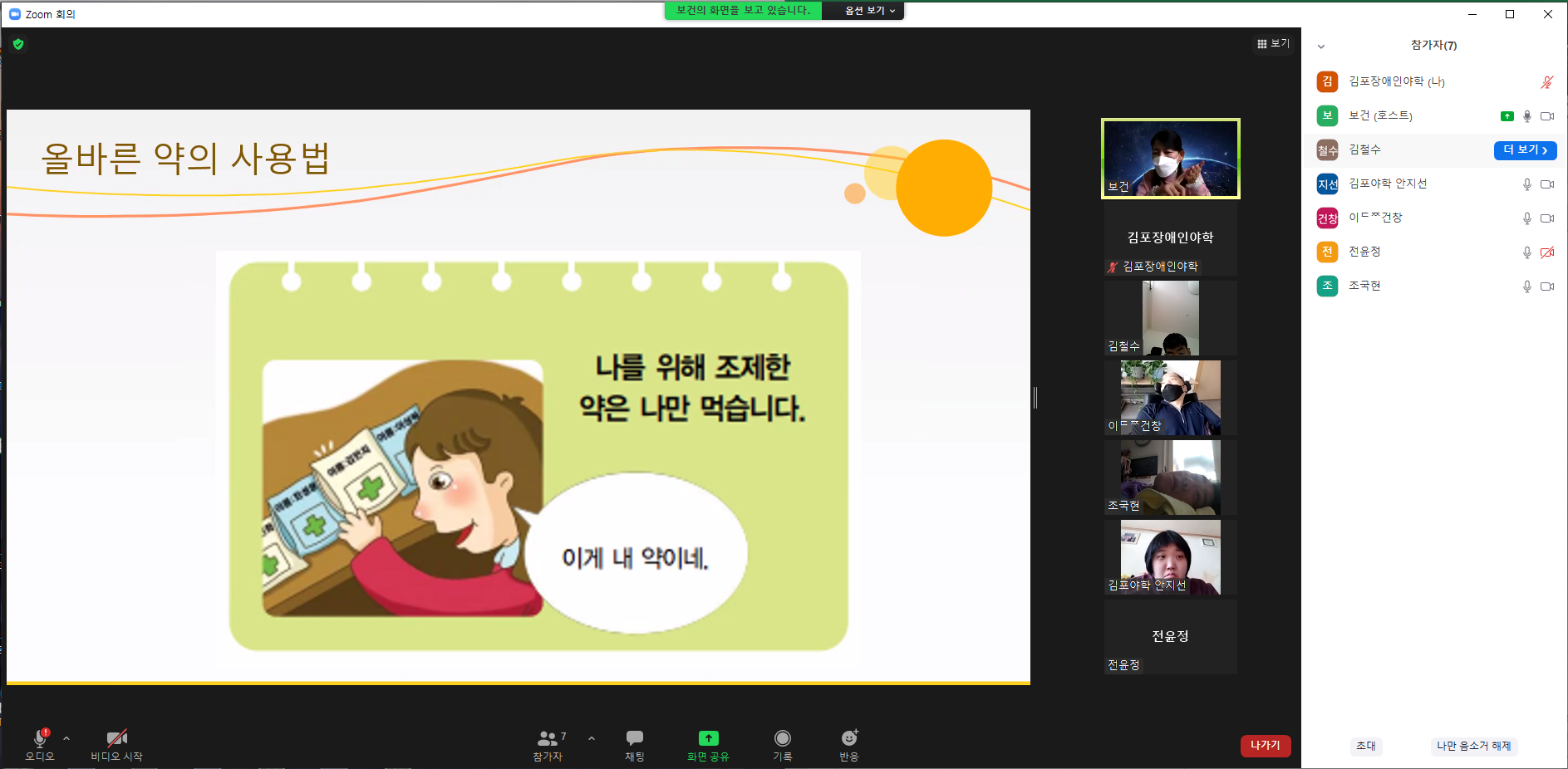The height and width of the screenshot is (769, 1568).
Task: Click the Zoom app icon in title bar
Action: (14, 14)
